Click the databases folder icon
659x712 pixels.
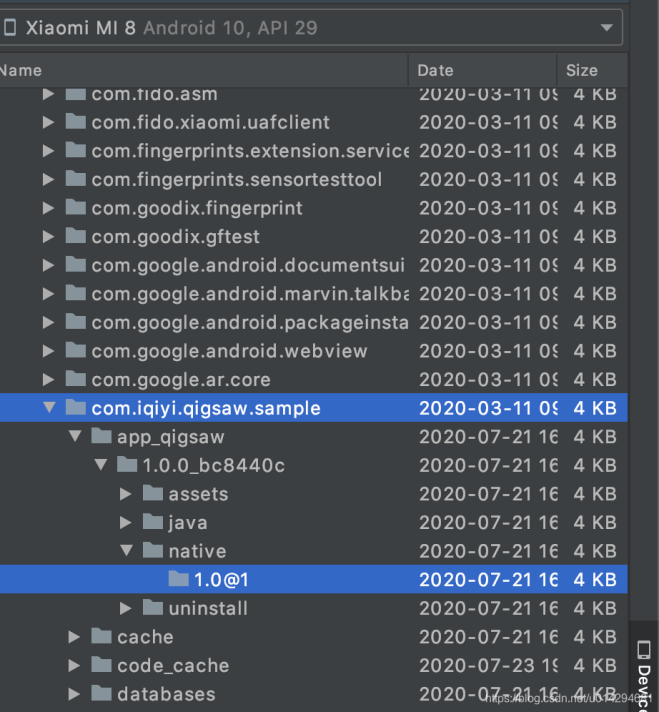coord(101,694)
